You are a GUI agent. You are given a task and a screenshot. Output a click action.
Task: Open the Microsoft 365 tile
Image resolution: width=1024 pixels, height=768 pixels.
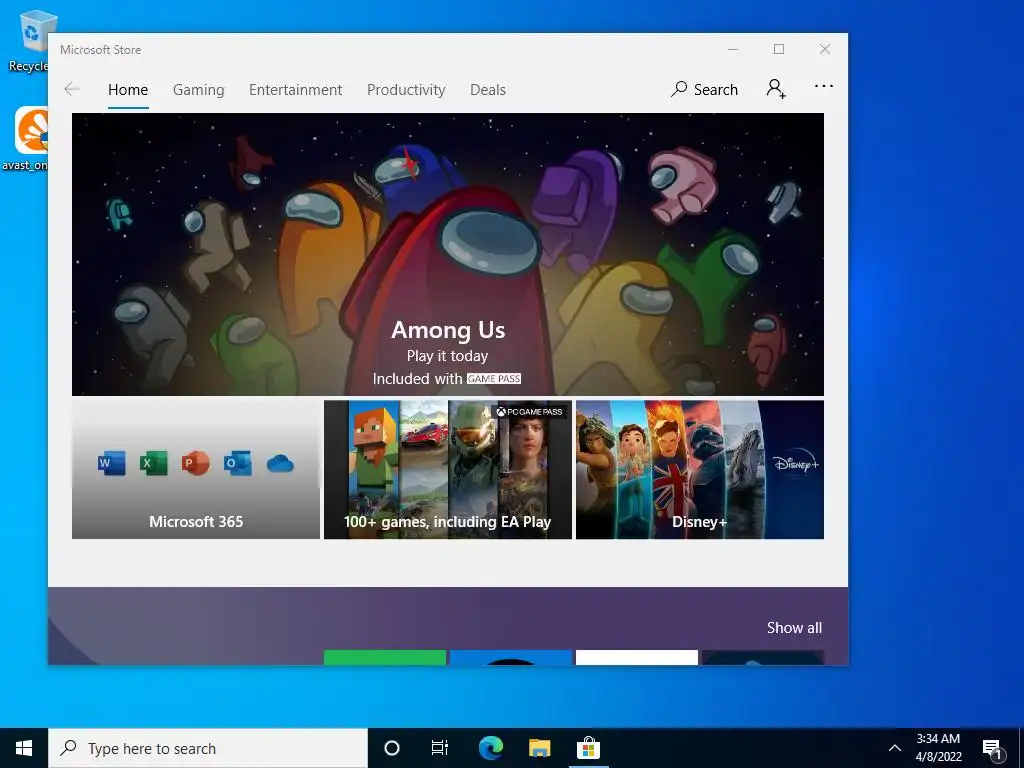coord(196,470)
